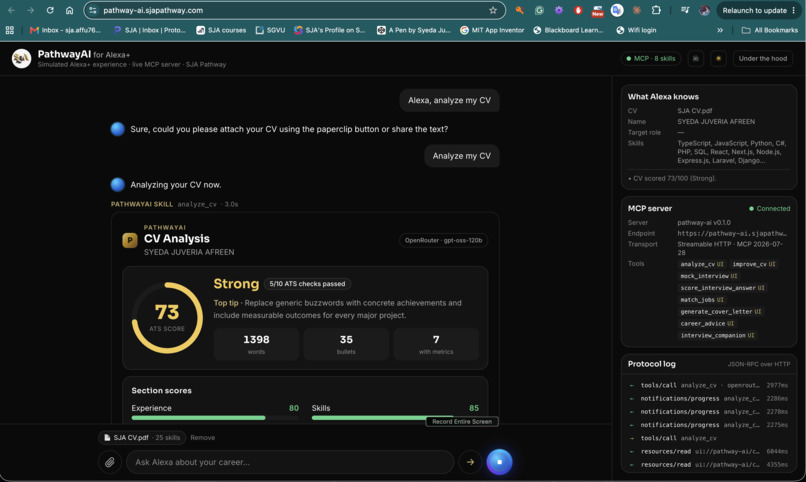Open the extension icon with New badge

pyautogui.click(x=597, y=10)
